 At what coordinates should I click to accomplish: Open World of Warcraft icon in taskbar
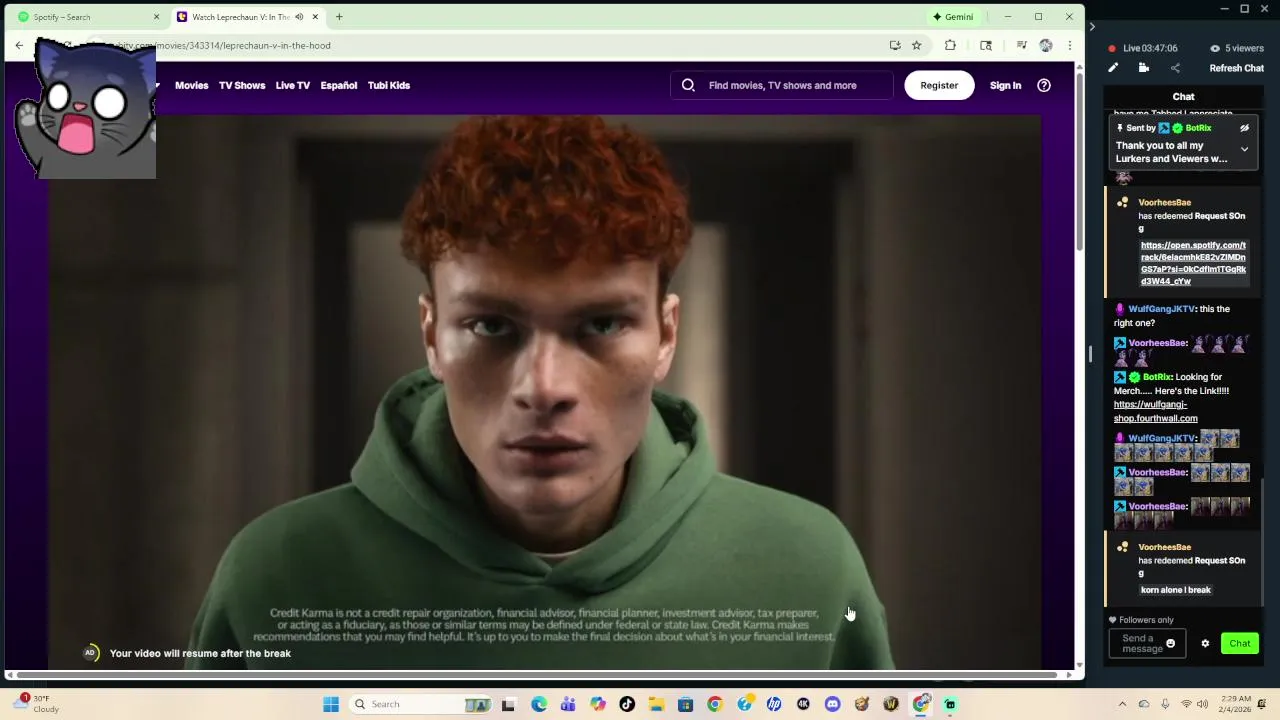[x=891, y=704]
